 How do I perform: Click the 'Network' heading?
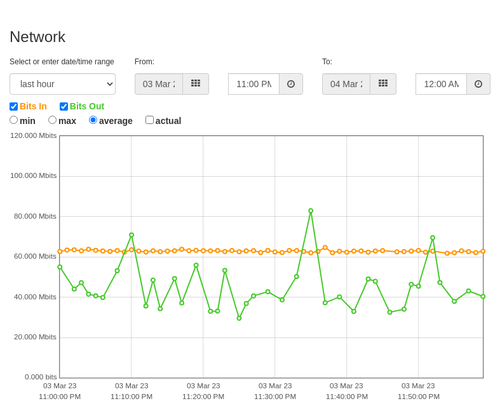point(37,37)
